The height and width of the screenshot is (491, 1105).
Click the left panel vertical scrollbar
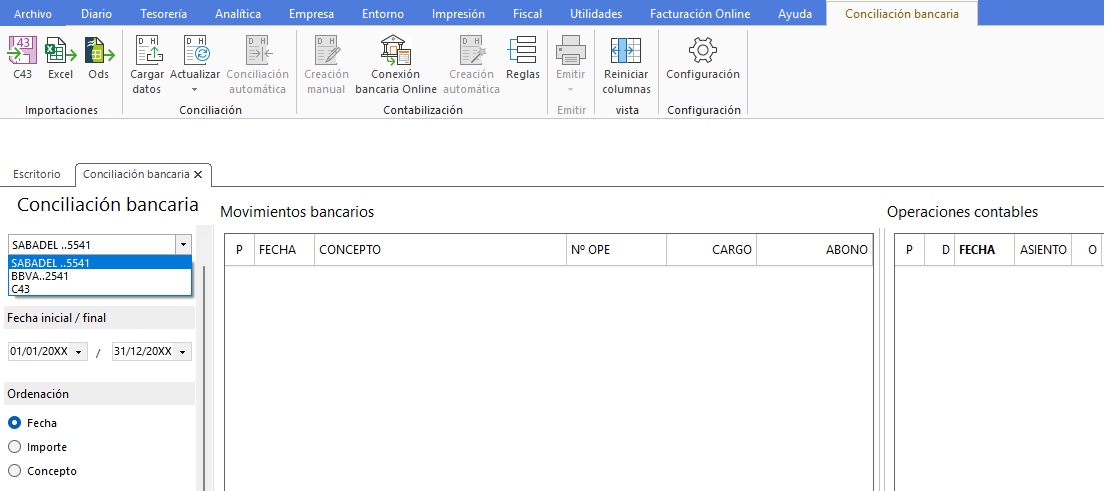(204, 377)
